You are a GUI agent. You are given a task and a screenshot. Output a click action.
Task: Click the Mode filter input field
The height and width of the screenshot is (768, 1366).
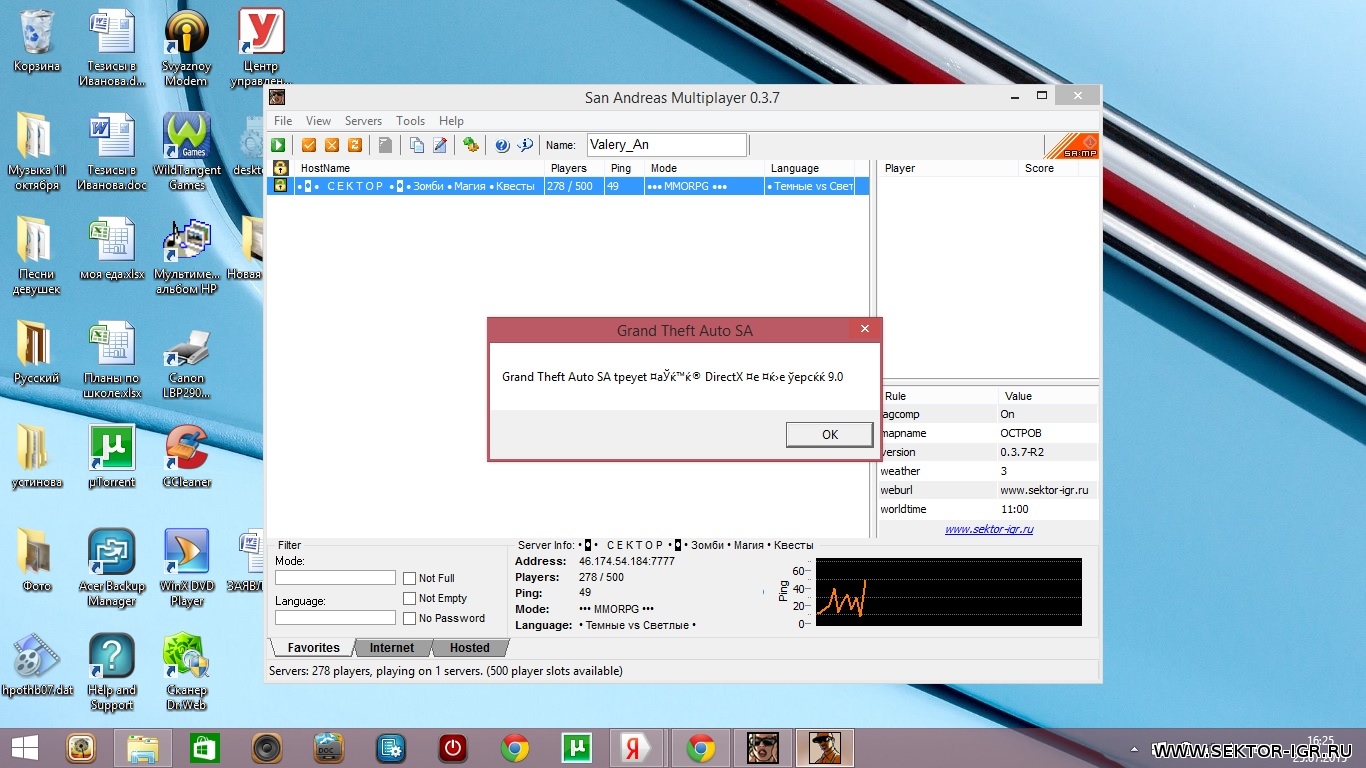pyautogui.click(x=335, y=578)
